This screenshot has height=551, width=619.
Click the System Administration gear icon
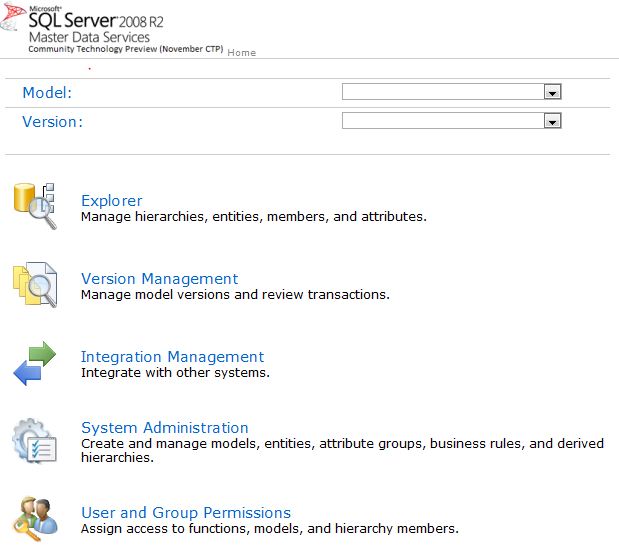tap(35, 441)
